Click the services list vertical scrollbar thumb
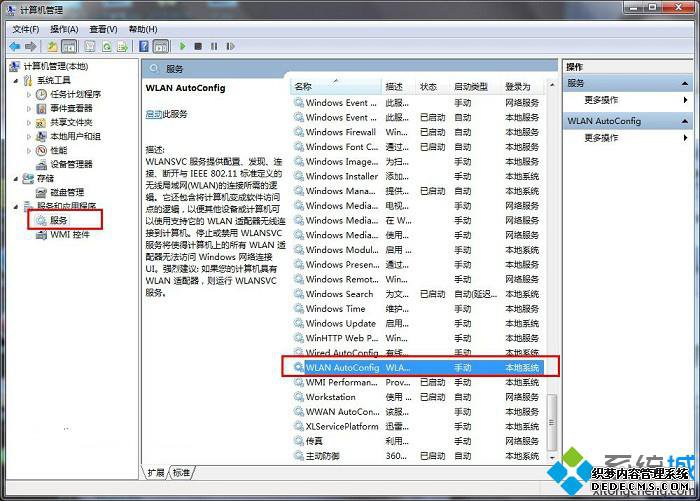 tap(552, 422)
